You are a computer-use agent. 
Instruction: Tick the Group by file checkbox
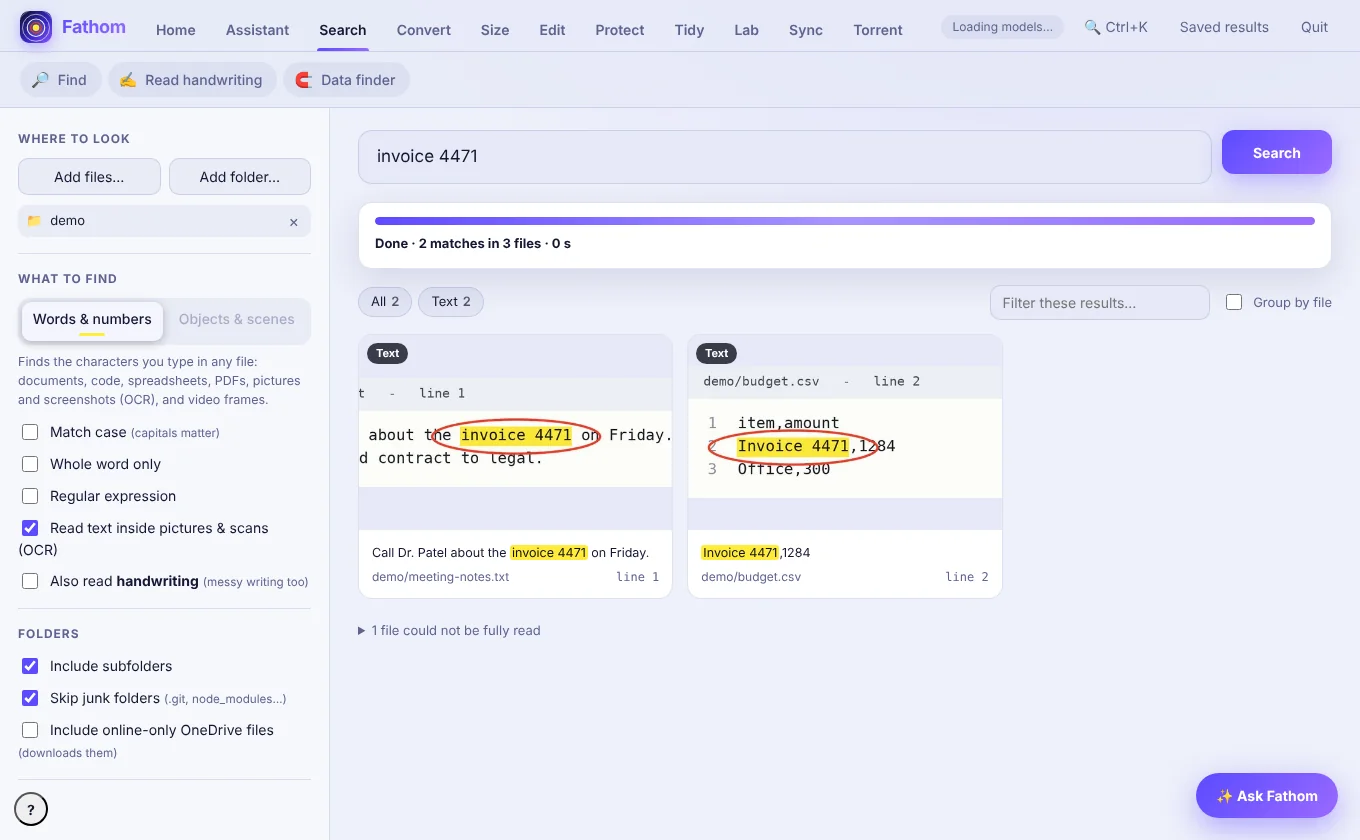(x=1234, y=302)
